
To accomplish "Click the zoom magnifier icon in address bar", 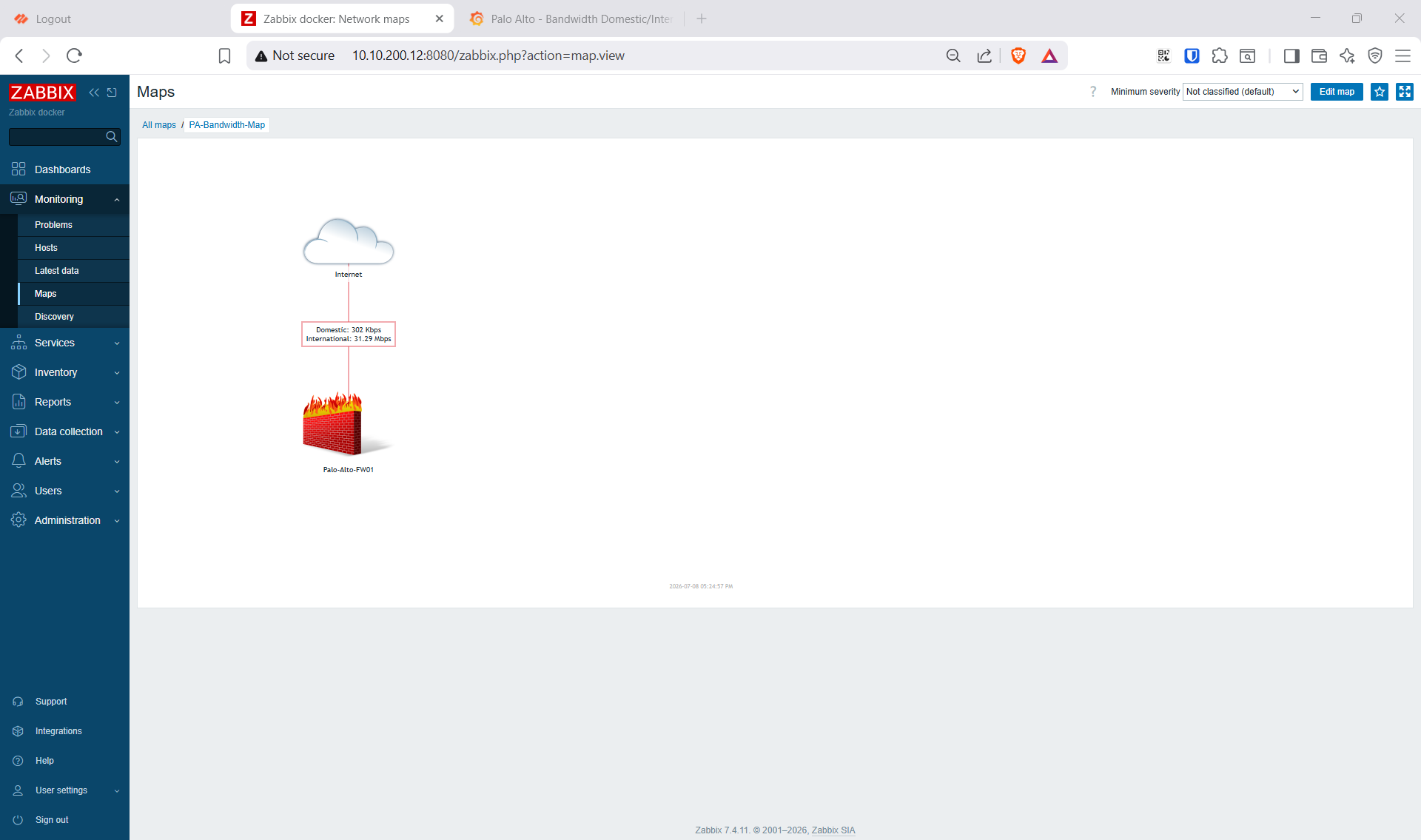I will click(953, 56).
